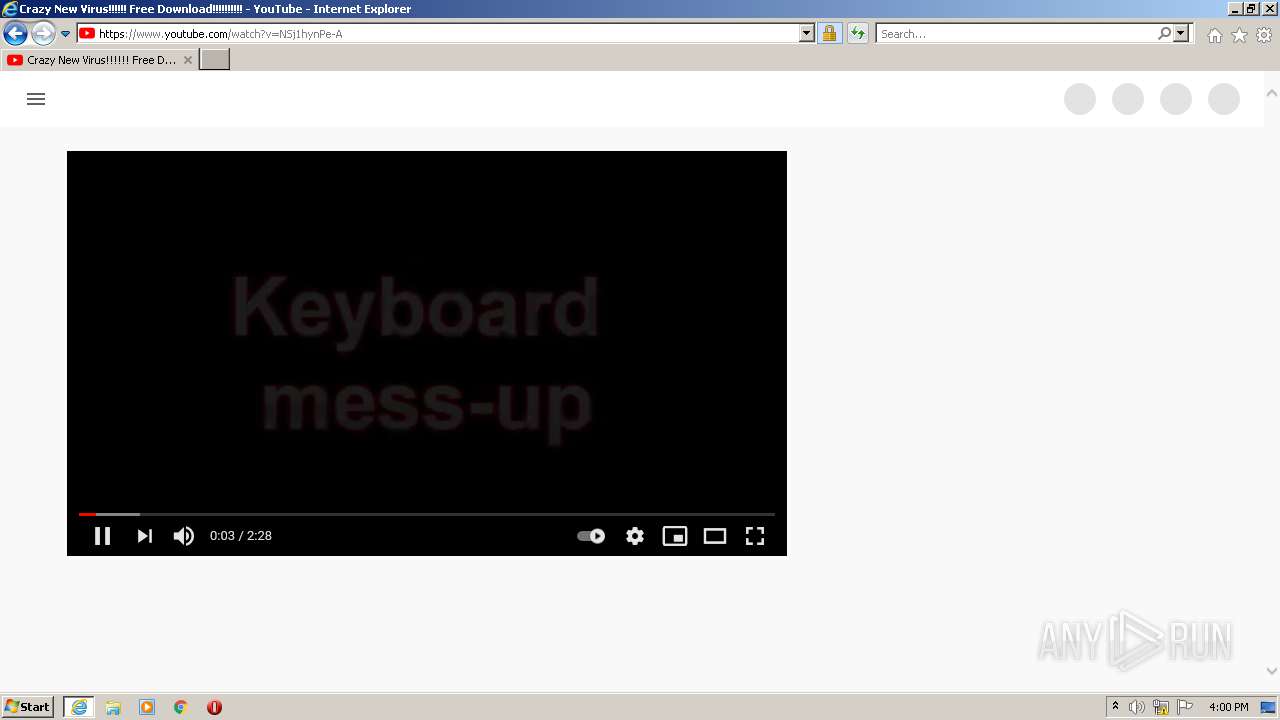Open network status tray icon

(1161, 707)
